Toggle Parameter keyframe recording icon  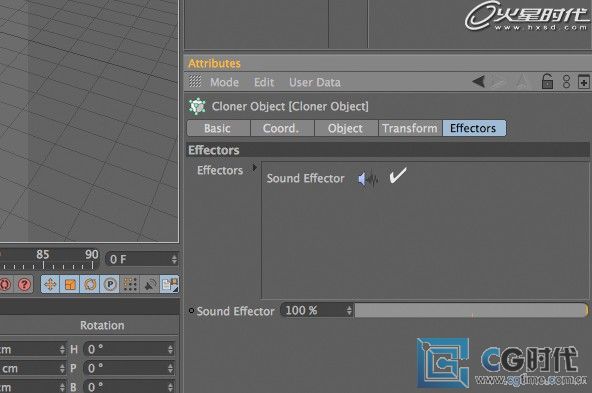pos(110,284)
